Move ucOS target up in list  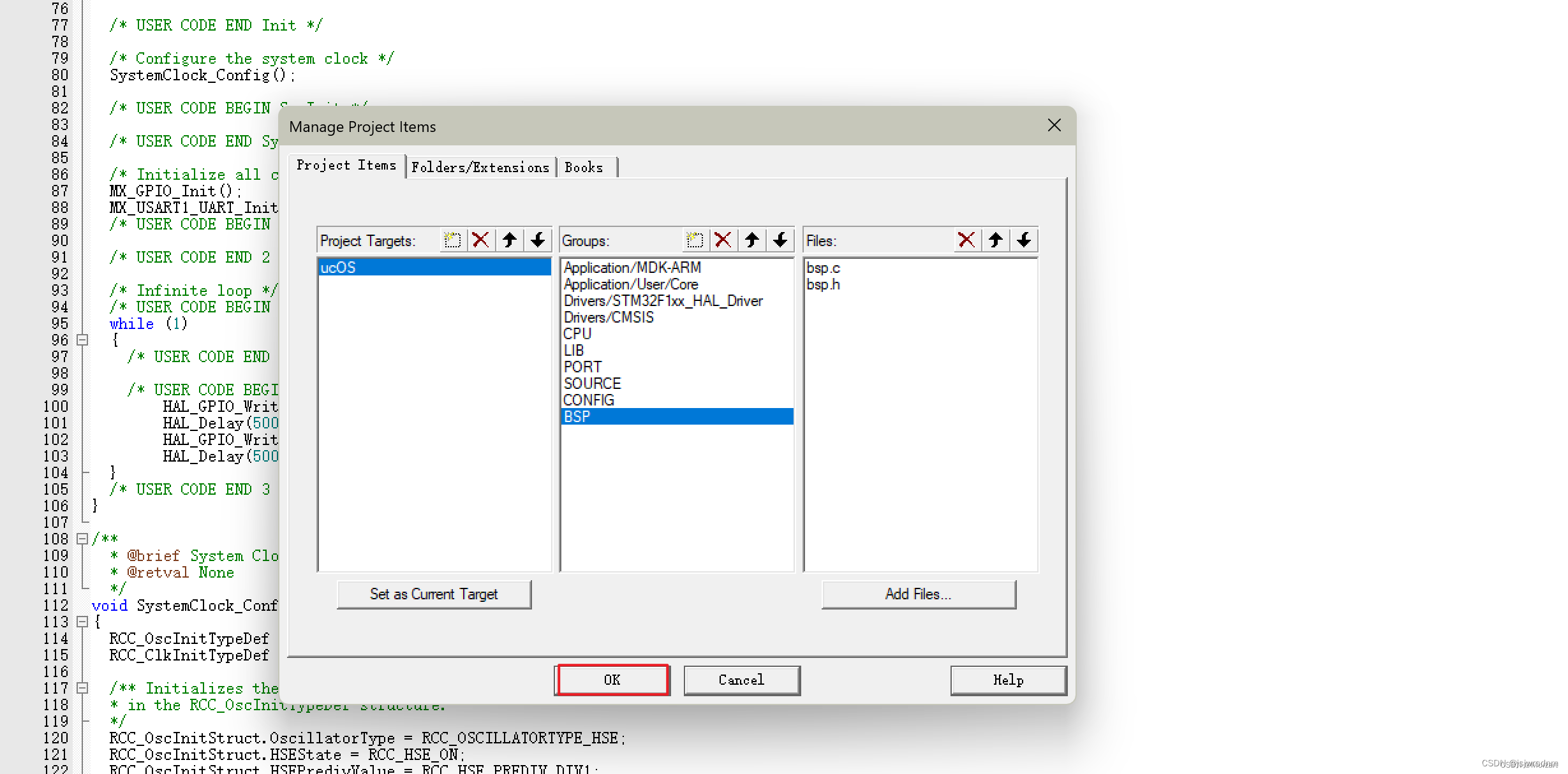509,240
